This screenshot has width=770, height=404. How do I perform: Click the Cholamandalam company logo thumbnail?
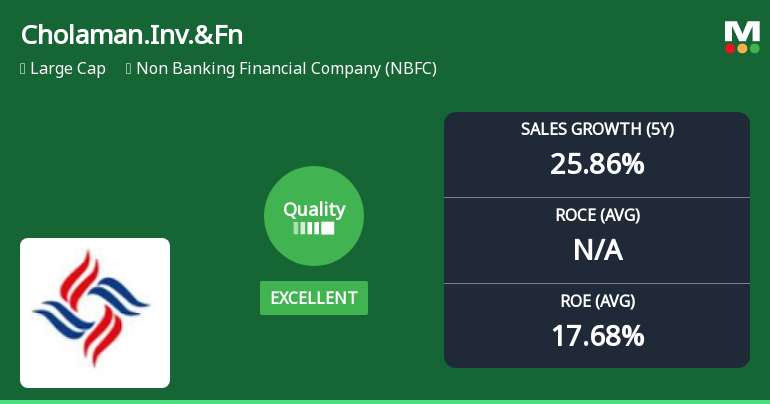[95, 313]
